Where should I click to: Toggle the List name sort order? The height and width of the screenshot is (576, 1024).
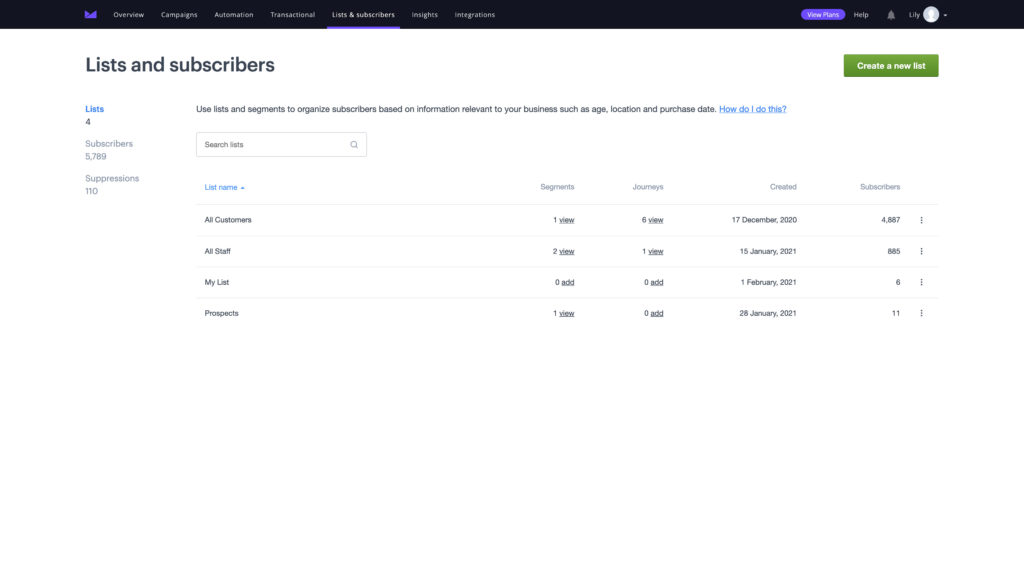222,186
